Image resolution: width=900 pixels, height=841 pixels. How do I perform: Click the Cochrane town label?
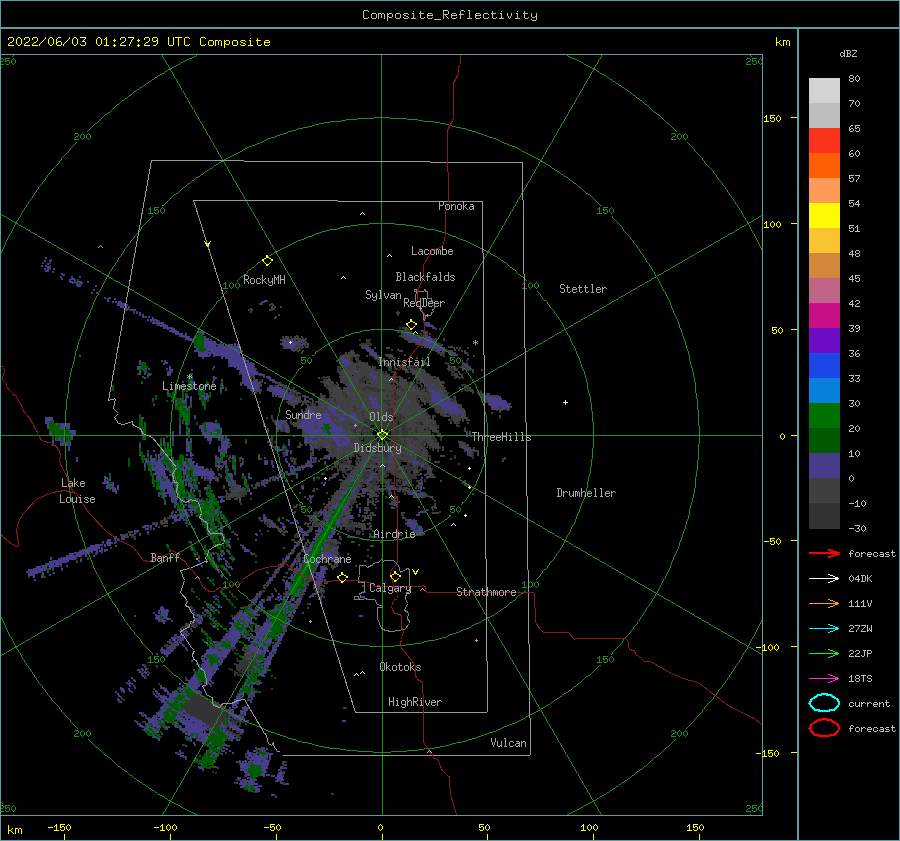[327, 559]
